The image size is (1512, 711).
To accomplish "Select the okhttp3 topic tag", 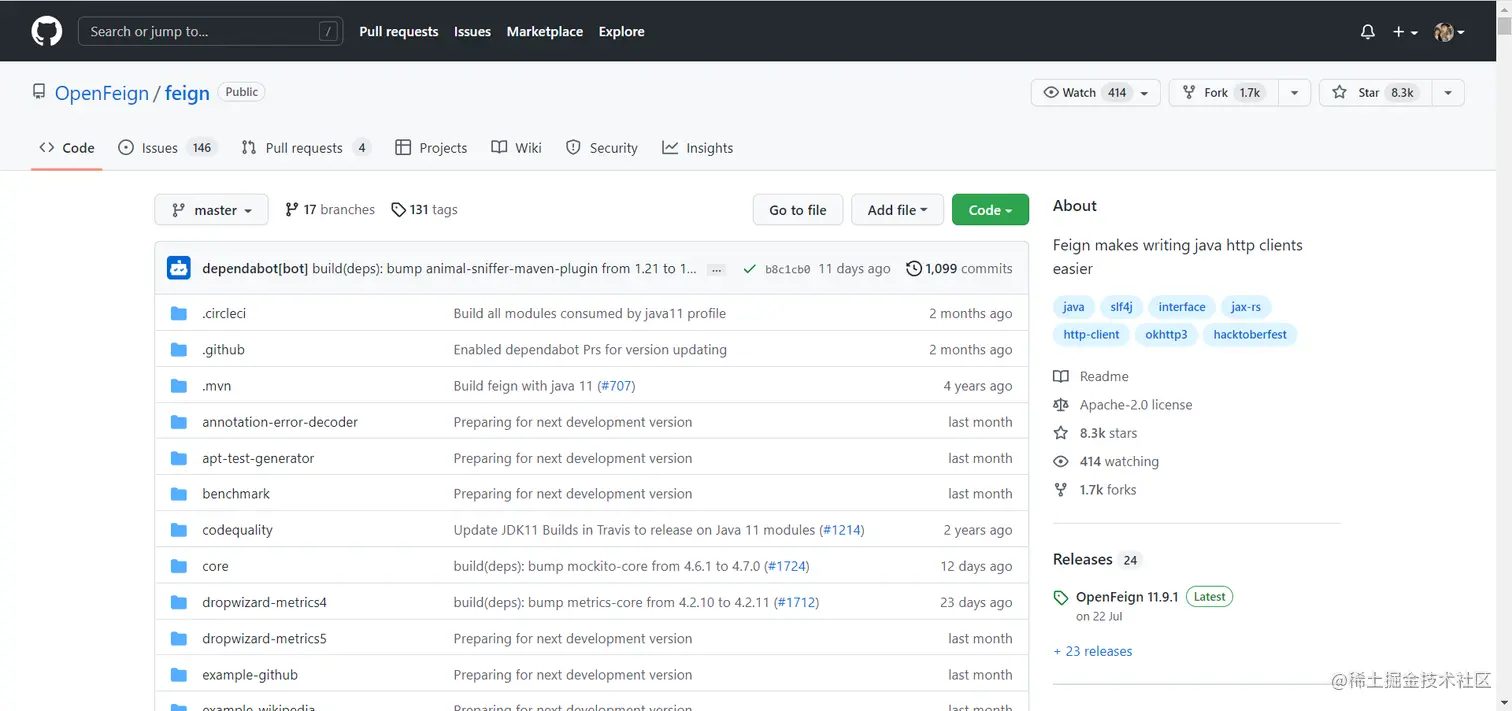I will coord(1166,335).
